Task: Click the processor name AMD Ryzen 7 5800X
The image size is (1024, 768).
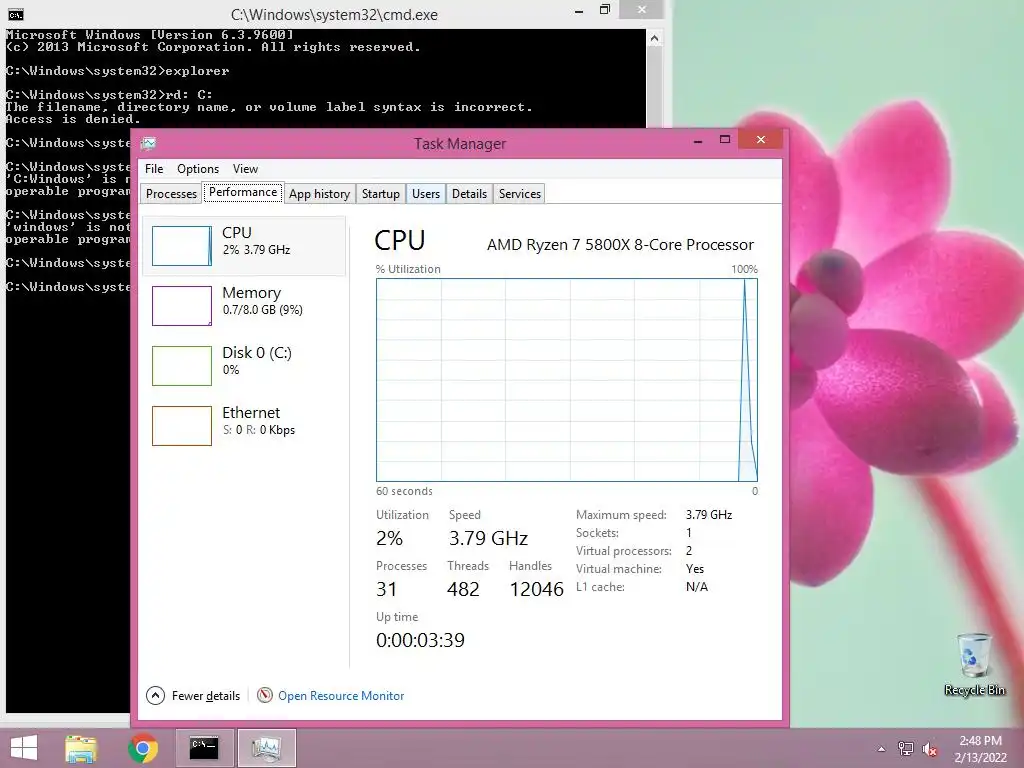Action: click(620, 244)
